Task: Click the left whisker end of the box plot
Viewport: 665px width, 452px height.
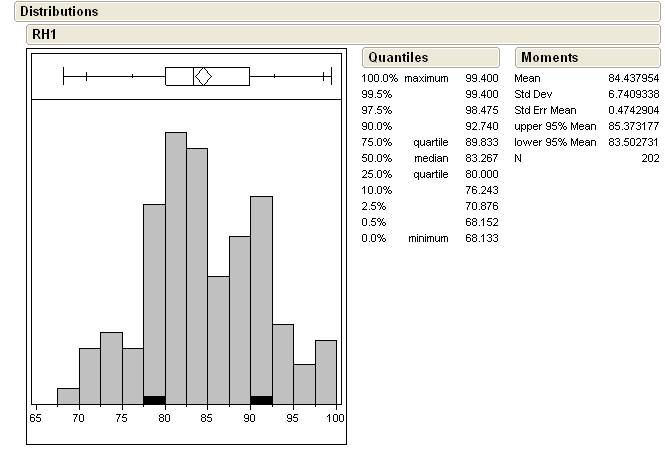Action: click(63, 76)
